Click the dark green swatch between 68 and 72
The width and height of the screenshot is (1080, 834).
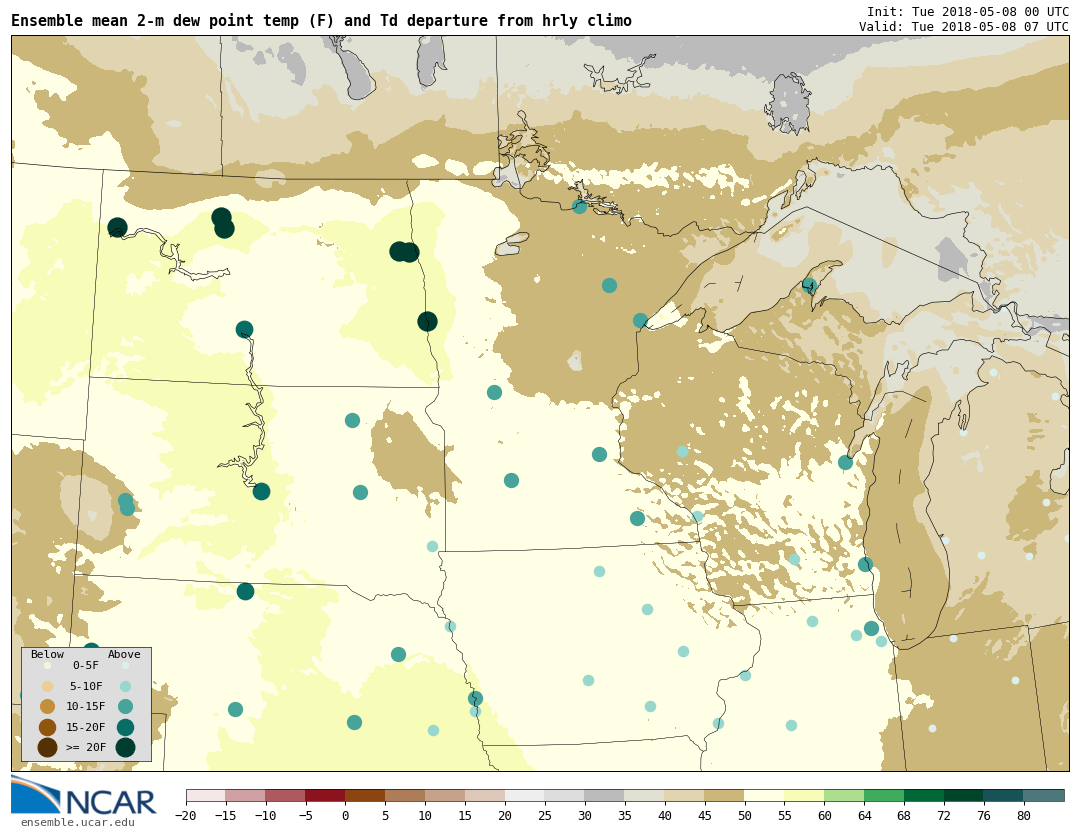(925, 796)
